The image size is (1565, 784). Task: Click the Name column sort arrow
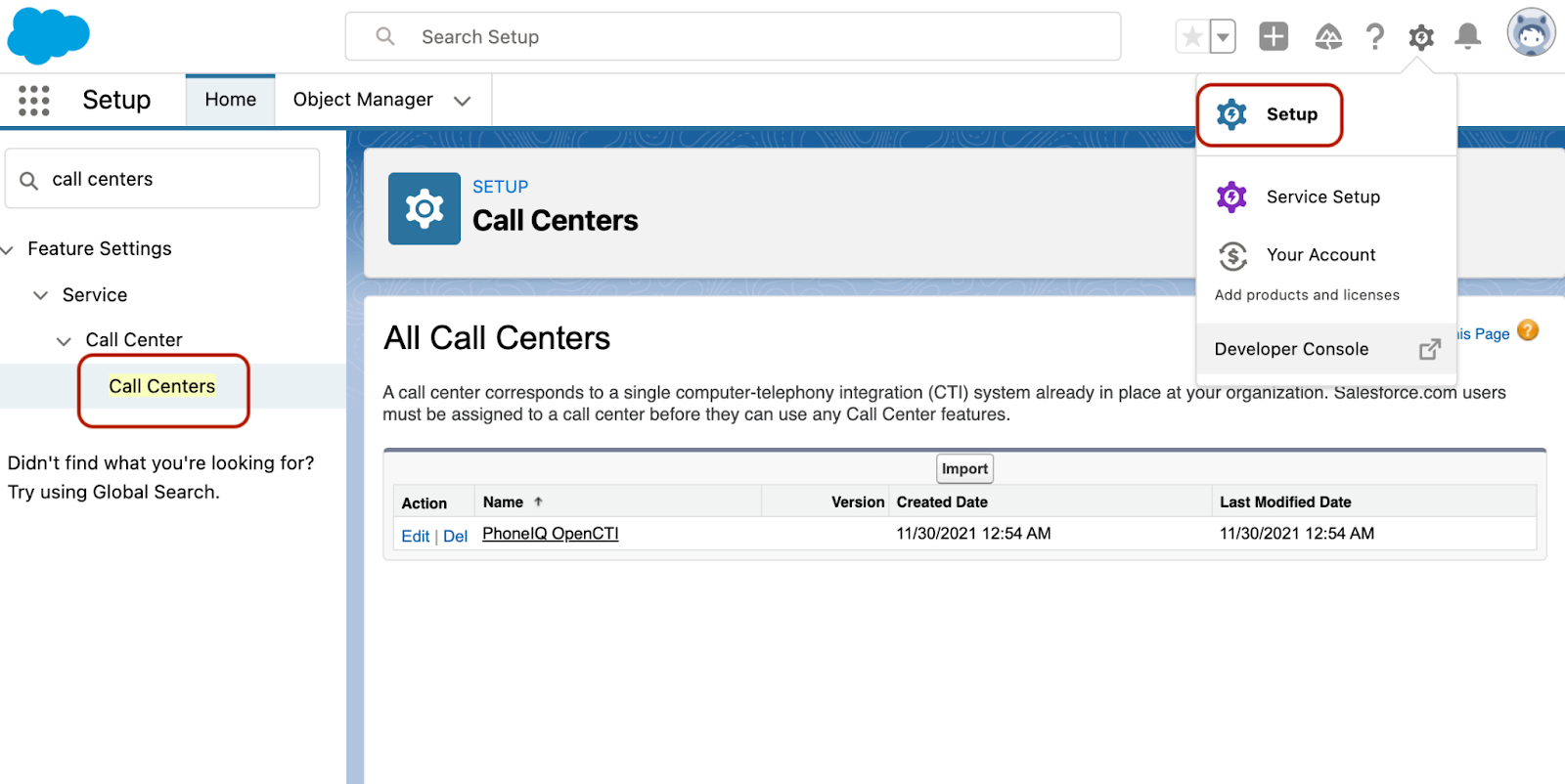point(538,501)
